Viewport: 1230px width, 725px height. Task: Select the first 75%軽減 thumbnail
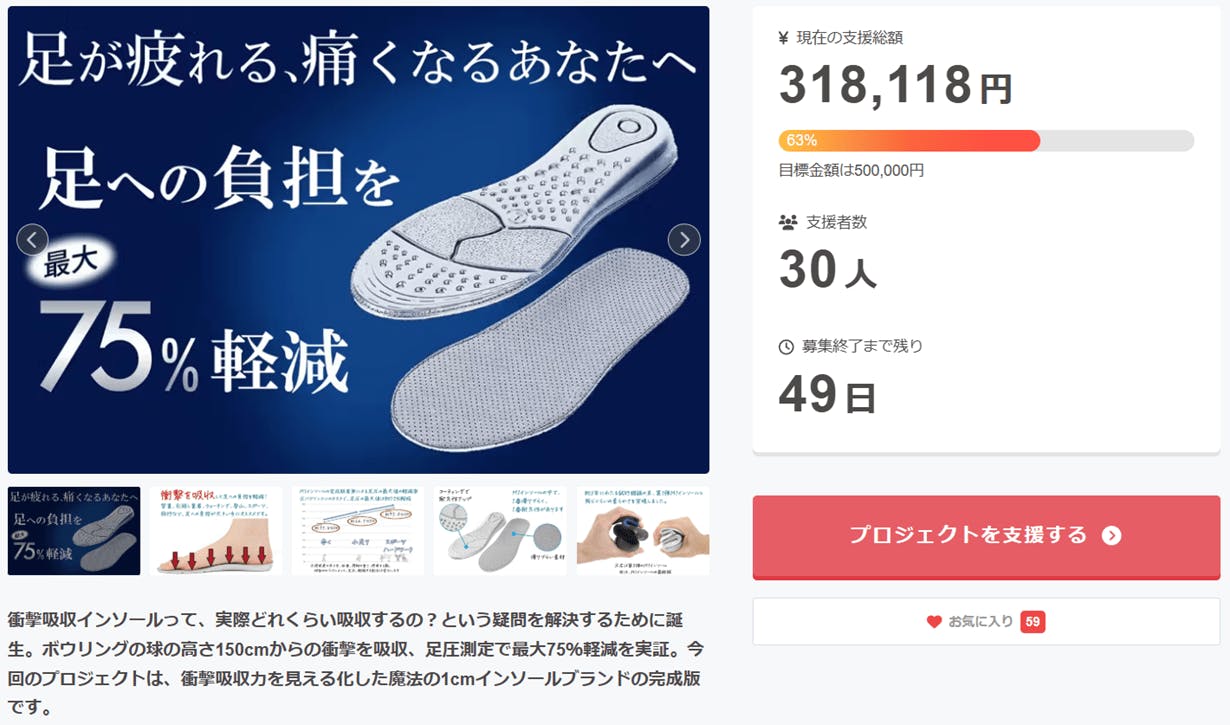click(x=74, y=531)
